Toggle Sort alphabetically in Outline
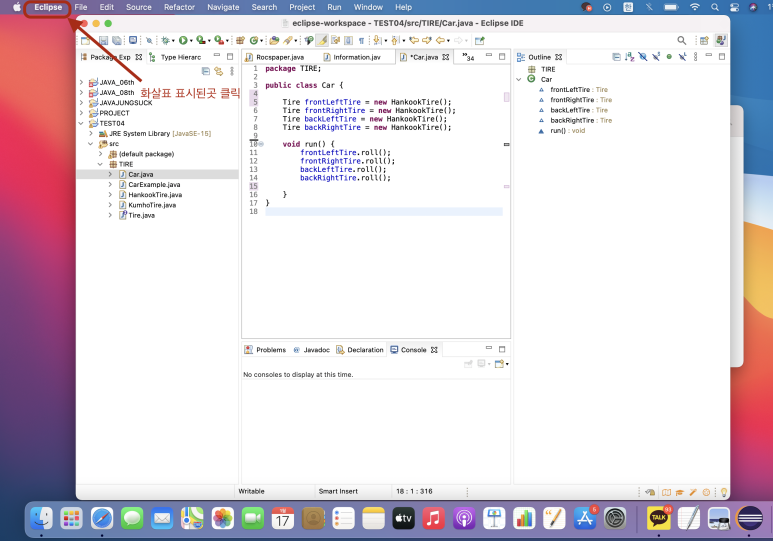This screenshot has height=541, width=773. 630,57
